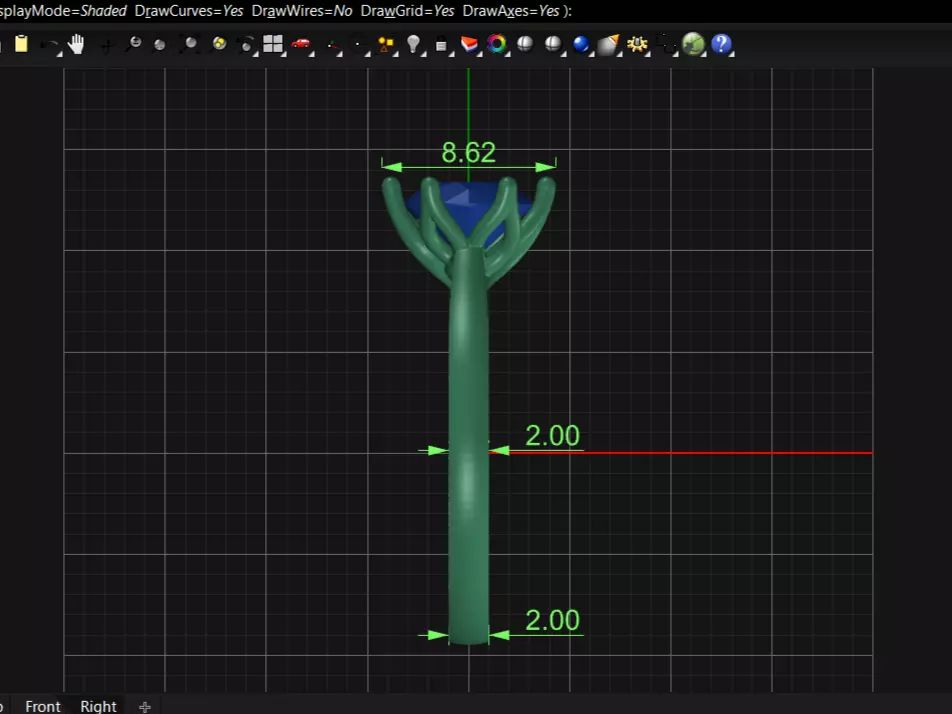
Task: Toggle DrawAxes=Yes command option
Action: (511, 11)
